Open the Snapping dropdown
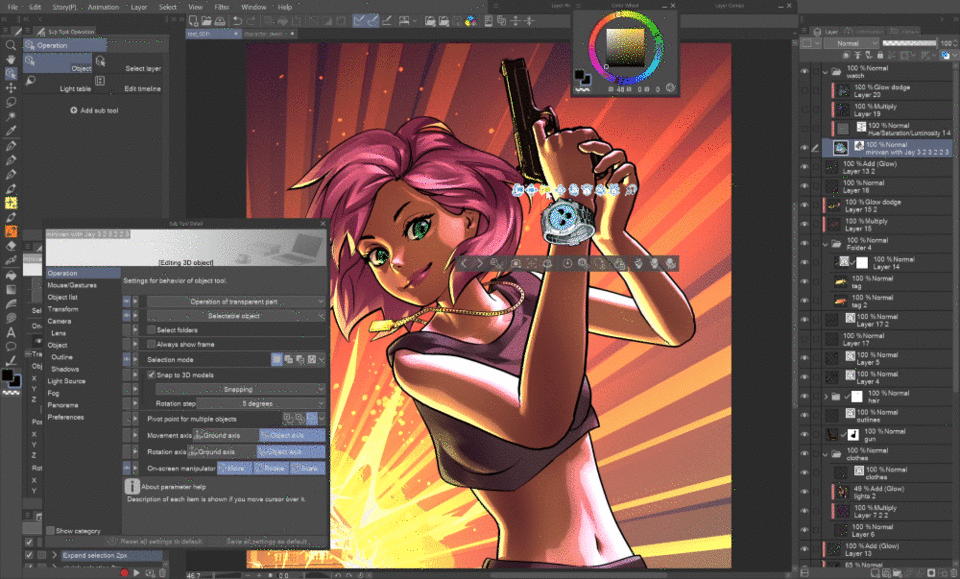Viewport: 960px width, 579px height. point(240,389)
